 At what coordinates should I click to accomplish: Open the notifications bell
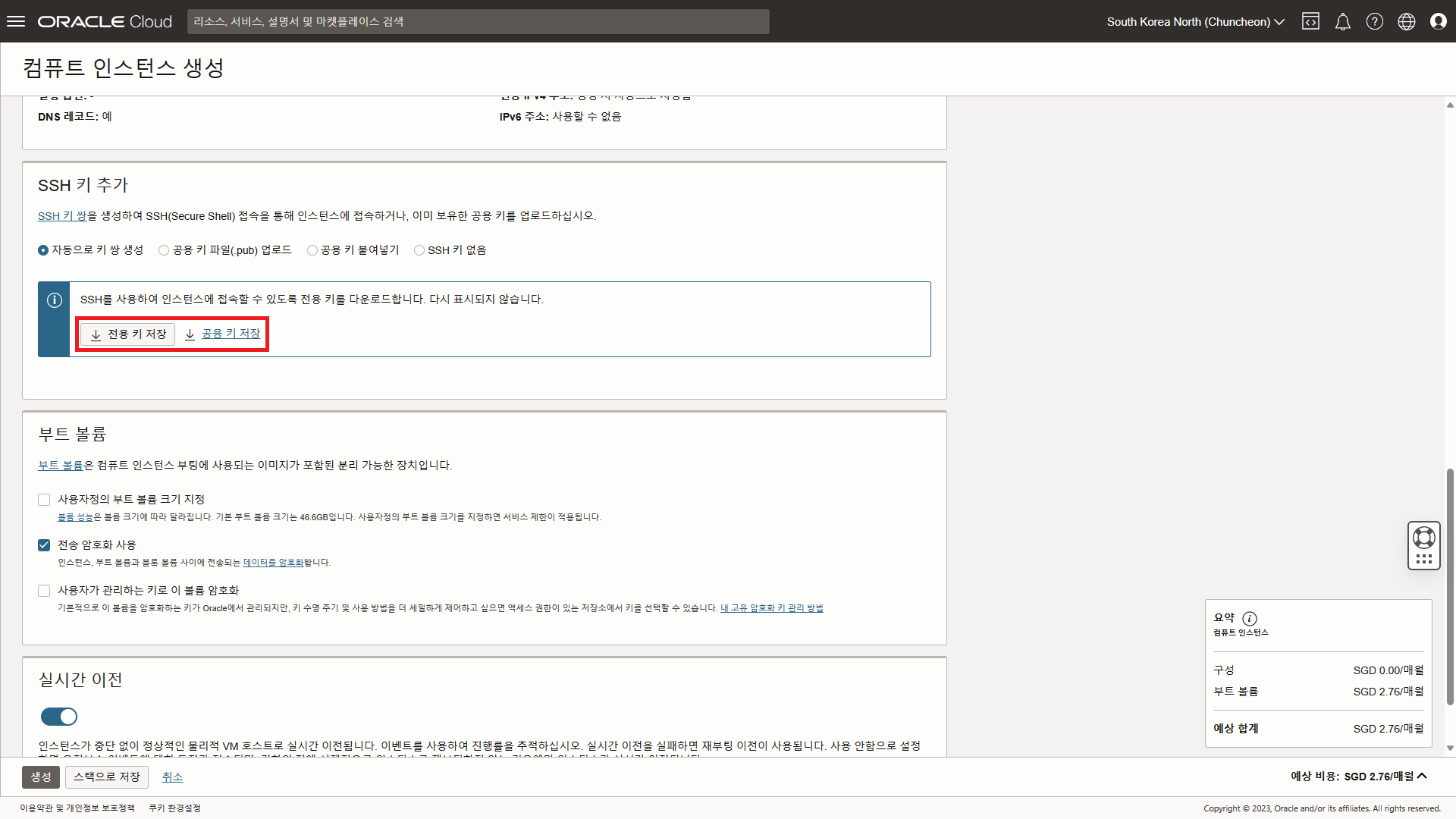click(1342, 21)
